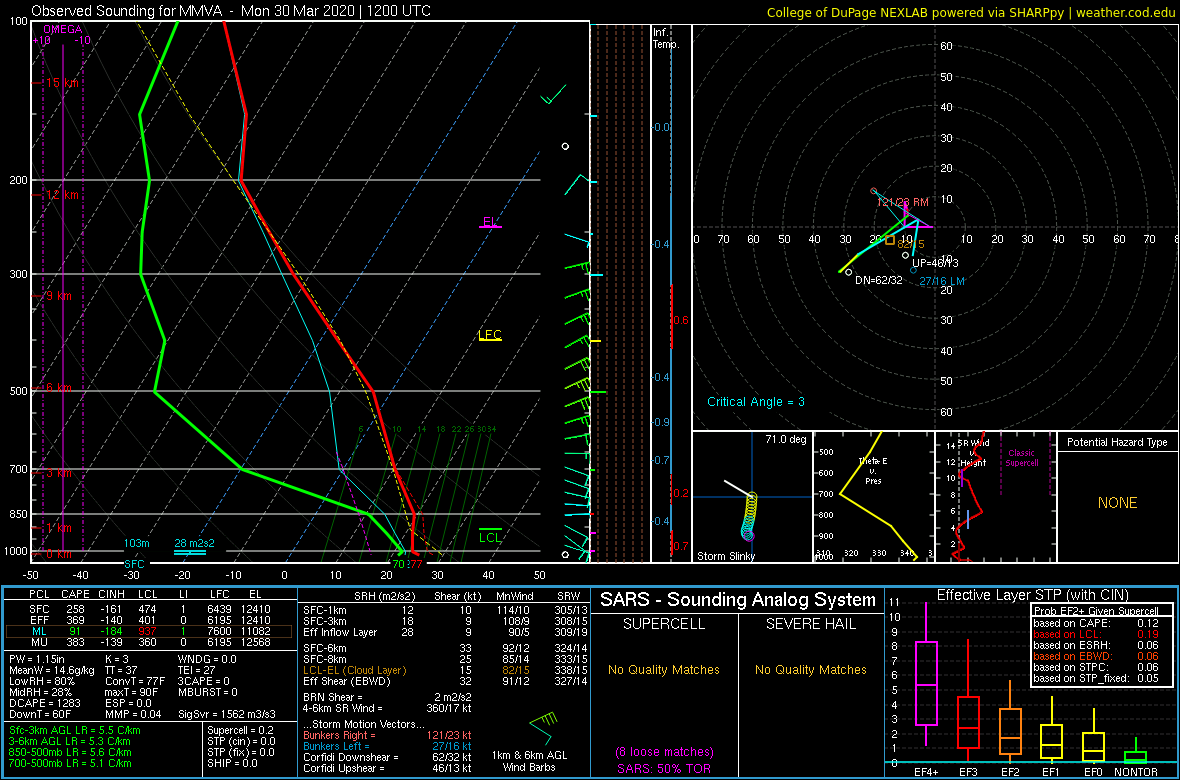Click 'No Quality Matches' under SEVERE HAIL

coord(812,669)
